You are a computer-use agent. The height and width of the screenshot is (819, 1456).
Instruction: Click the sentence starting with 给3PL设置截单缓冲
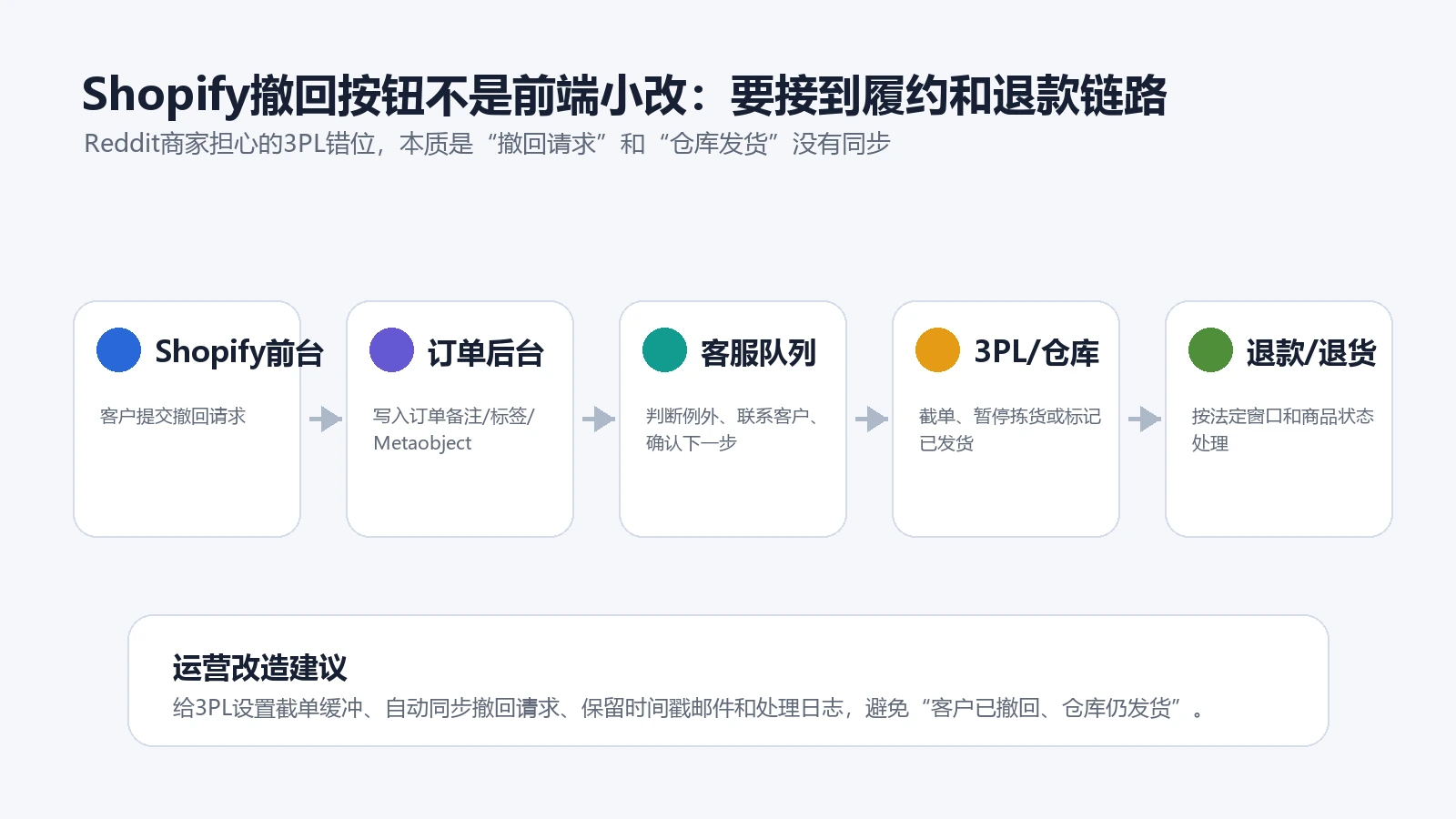point(689,708)
